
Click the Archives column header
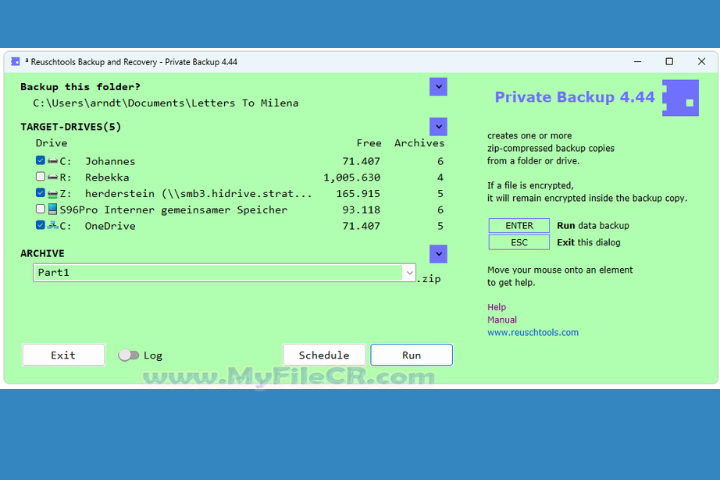(x=419, y=143)
